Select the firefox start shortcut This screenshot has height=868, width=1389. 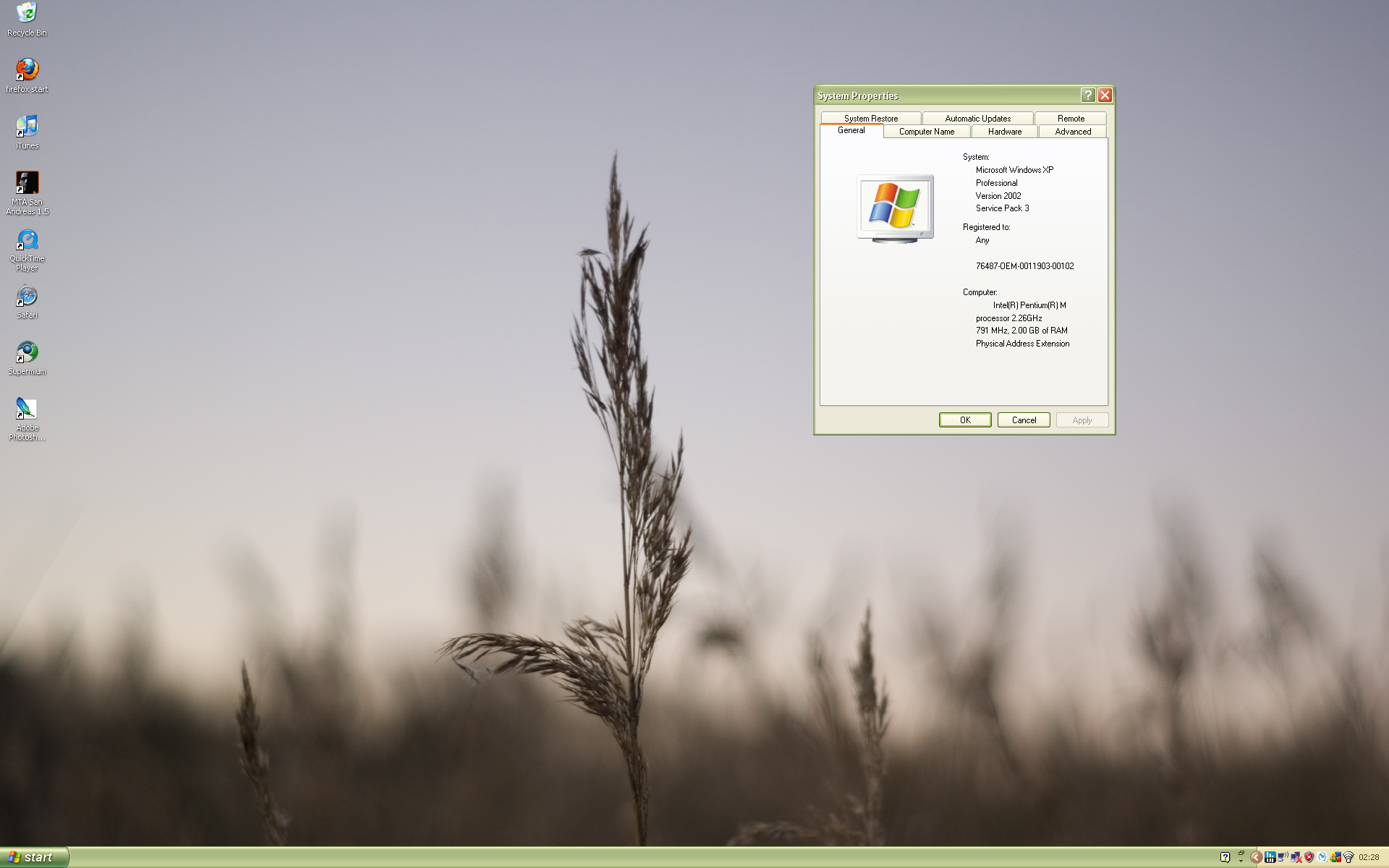click(27, 69)
